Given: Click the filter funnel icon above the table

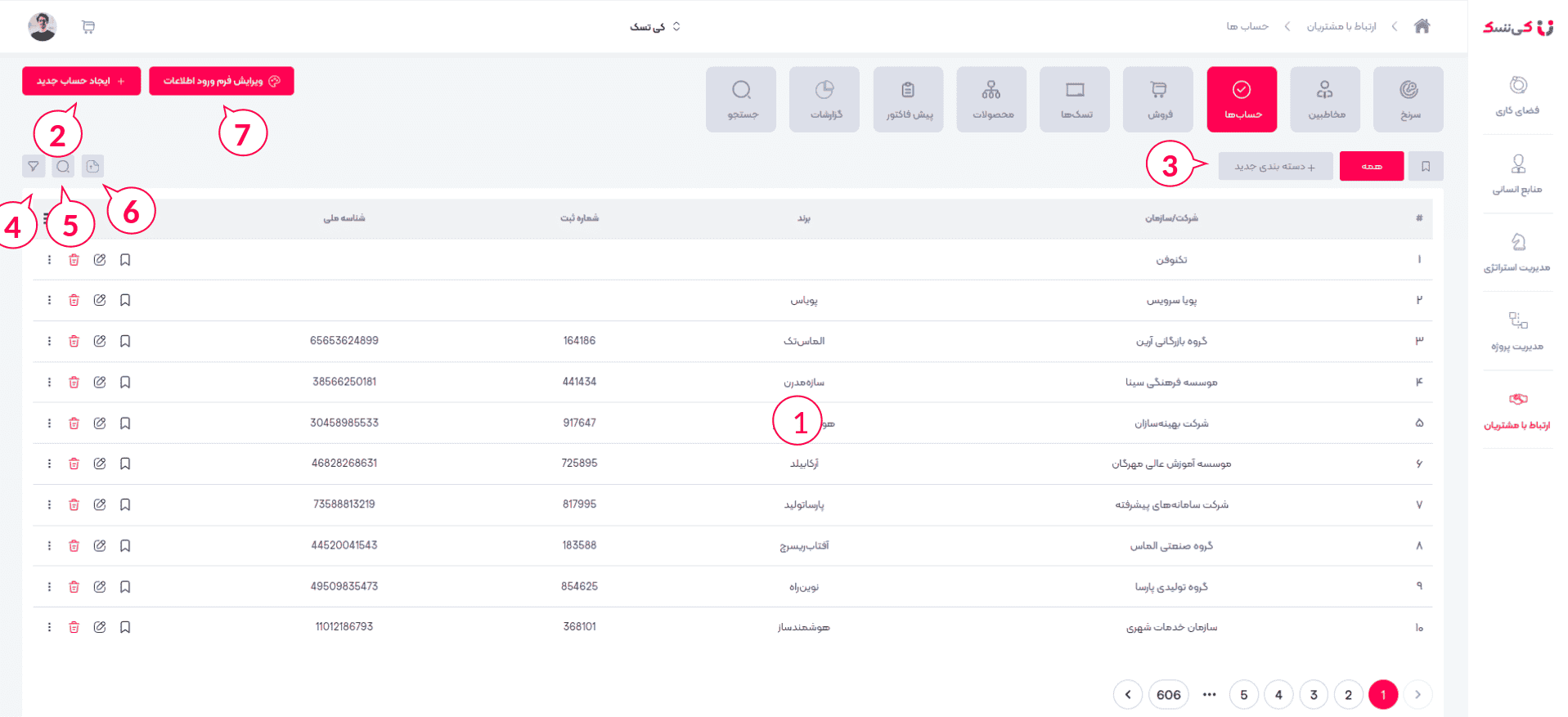Looking at the screenshot, I should (34, 167).
